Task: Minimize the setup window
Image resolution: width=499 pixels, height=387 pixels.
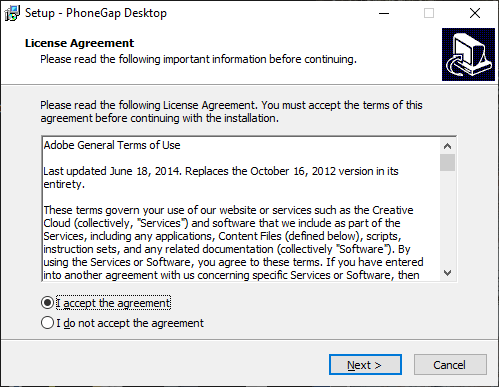Action: 384,13
